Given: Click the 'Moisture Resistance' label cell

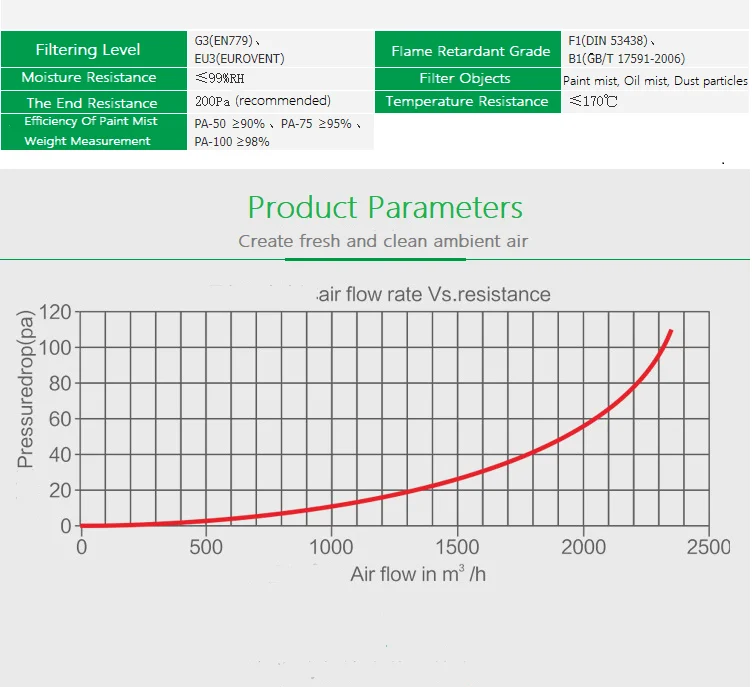Looking at the screenshot, I should click(94, 79).
